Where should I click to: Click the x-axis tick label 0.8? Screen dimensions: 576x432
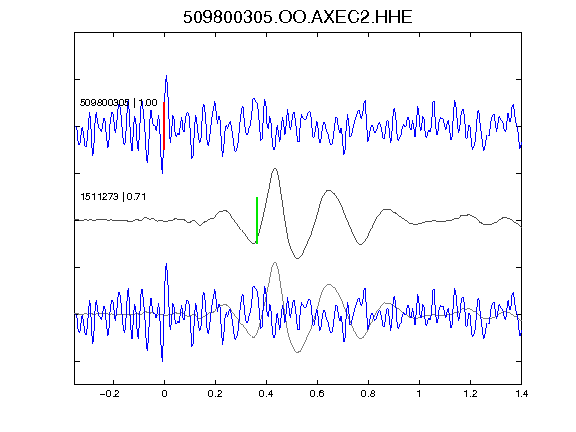[x=368, y=394]
